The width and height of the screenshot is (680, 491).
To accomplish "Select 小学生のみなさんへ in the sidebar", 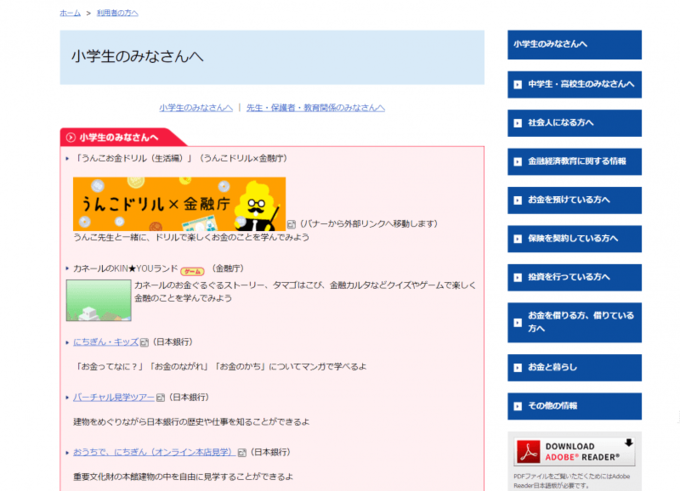I will [x=574, y=45].
